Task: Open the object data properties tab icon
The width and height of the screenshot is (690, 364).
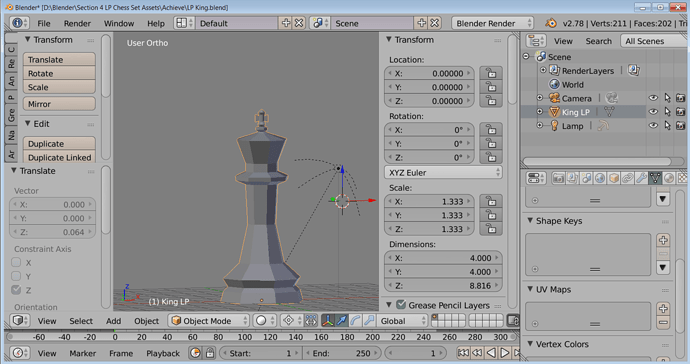Action: click(x=655, y=178)
